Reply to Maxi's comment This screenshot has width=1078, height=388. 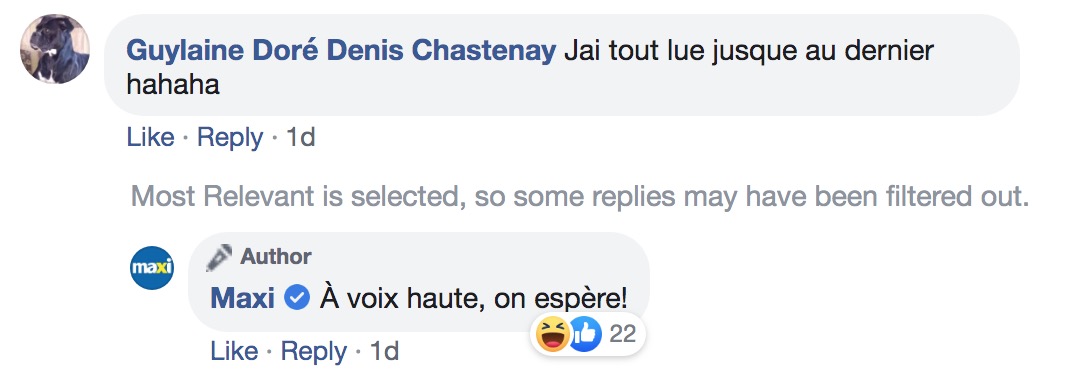point(314,352)
